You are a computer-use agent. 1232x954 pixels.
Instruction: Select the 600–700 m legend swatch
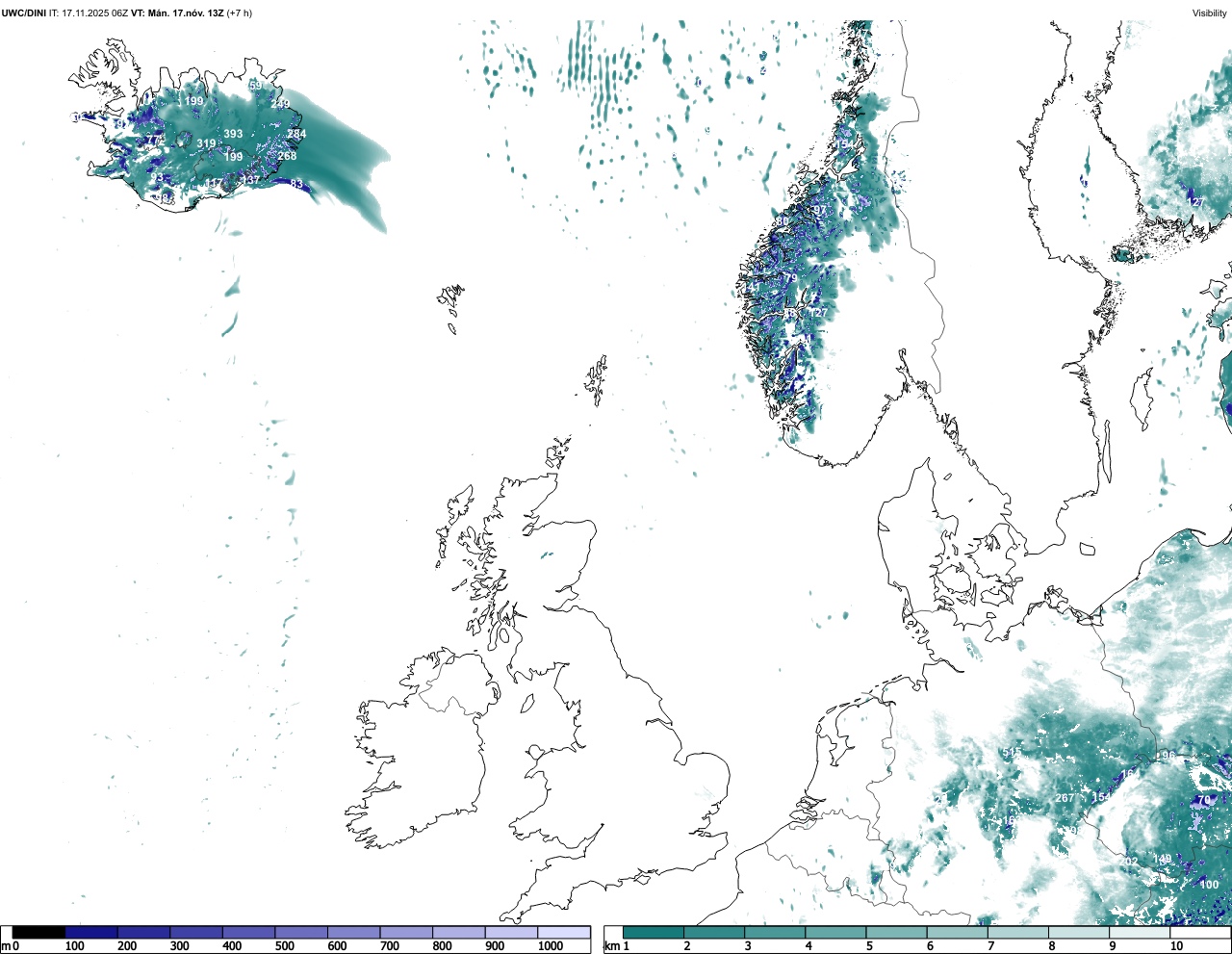coord(353,933)
